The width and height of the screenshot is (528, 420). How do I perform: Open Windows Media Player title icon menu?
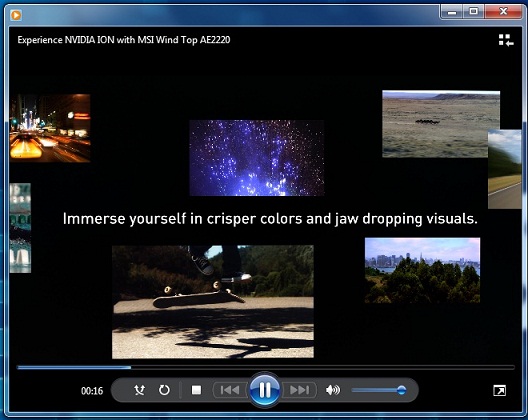(x=16, y=15)
